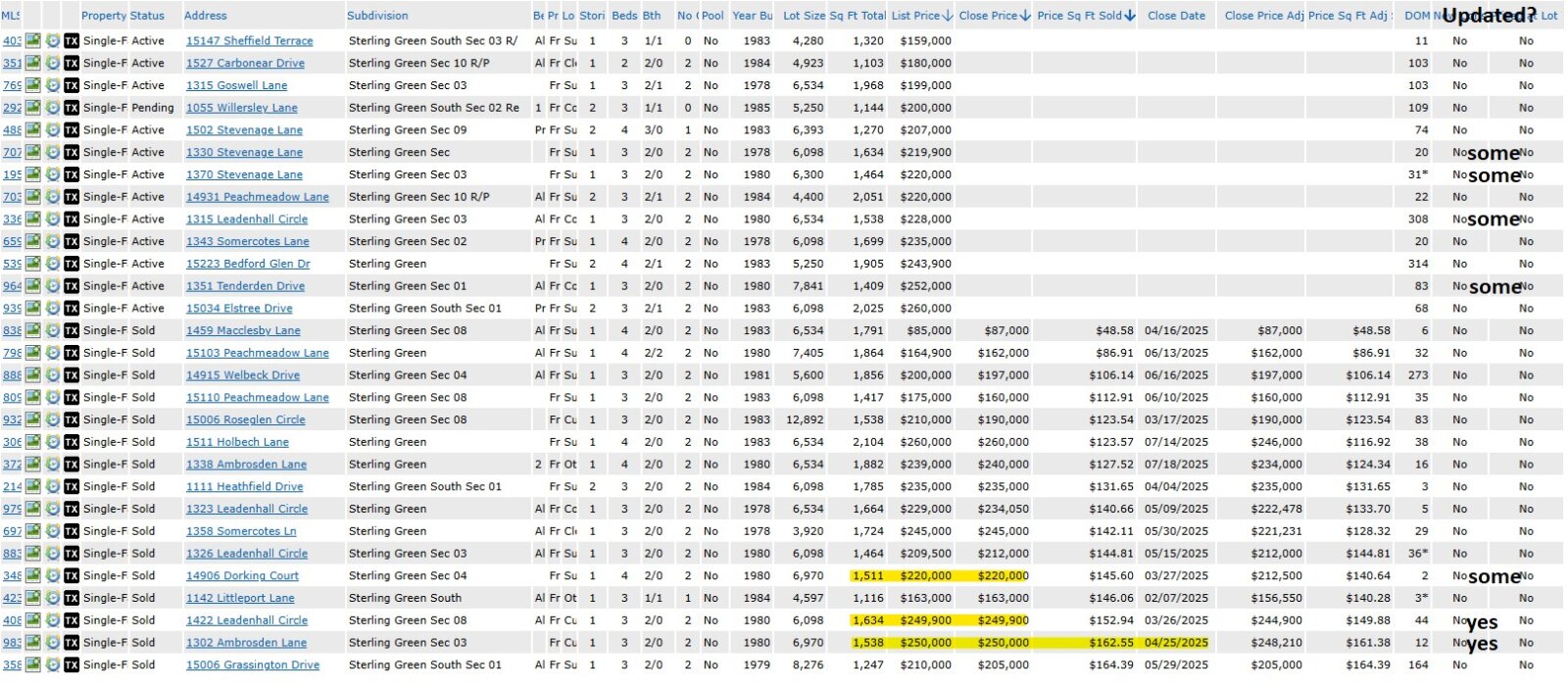Open listing 1459 Macclesby Lane

[x=243, y=330]
